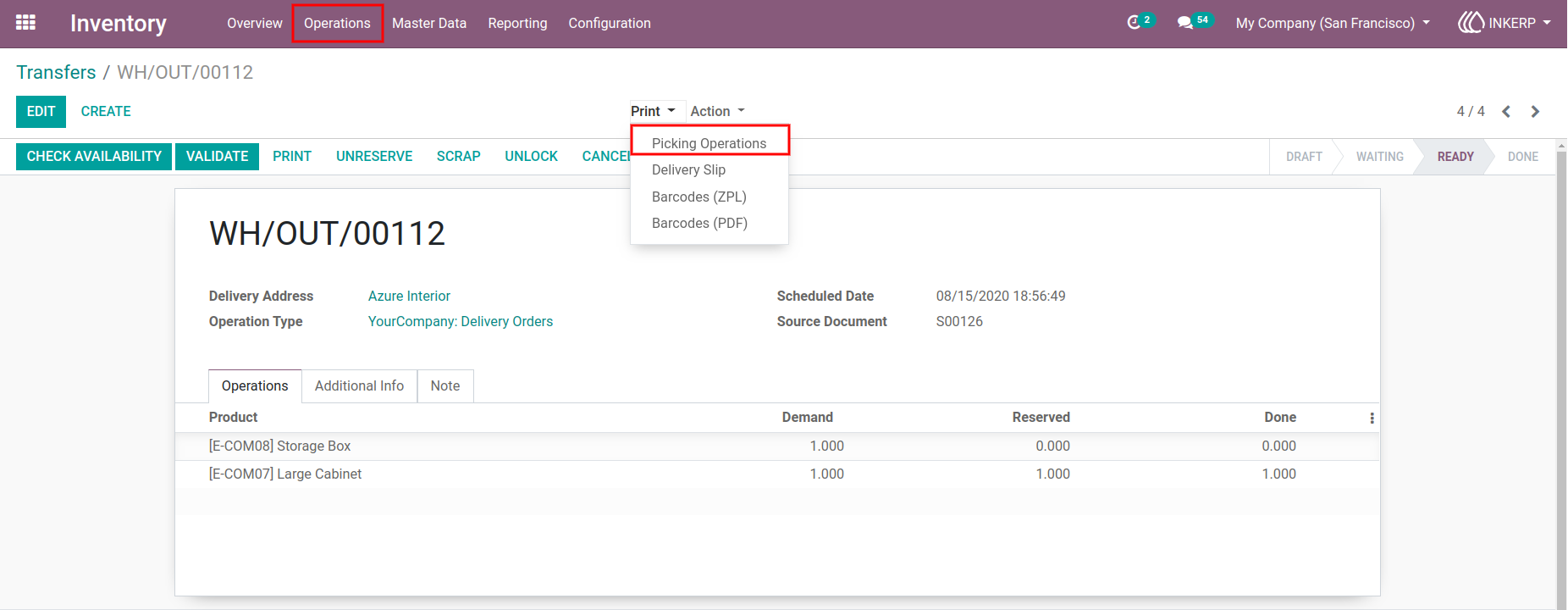This screenshot has height=610, width=1568.
Task: Click the Create button
Action: (x=106, y=112)
